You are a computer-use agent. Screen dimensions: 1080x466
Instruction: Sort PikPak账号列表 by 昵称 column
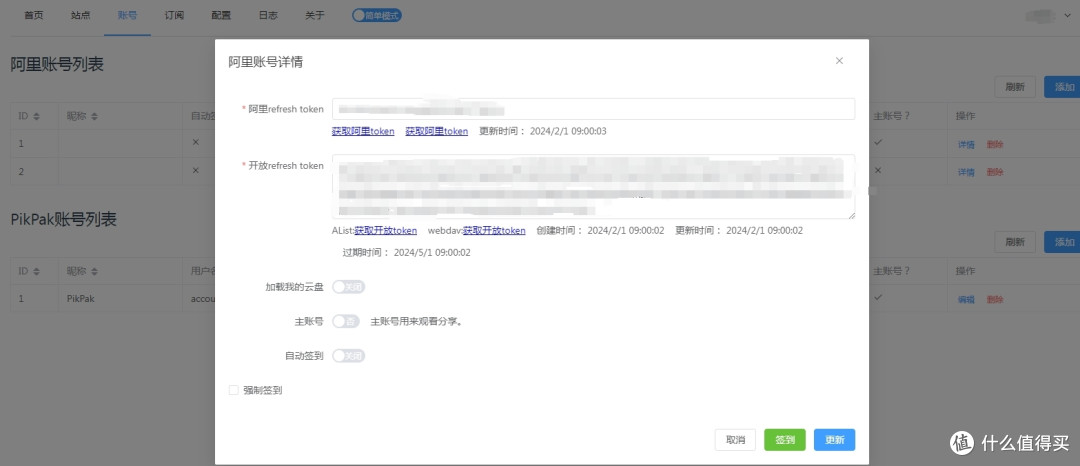pyautogui.click(x=94, y=271)
